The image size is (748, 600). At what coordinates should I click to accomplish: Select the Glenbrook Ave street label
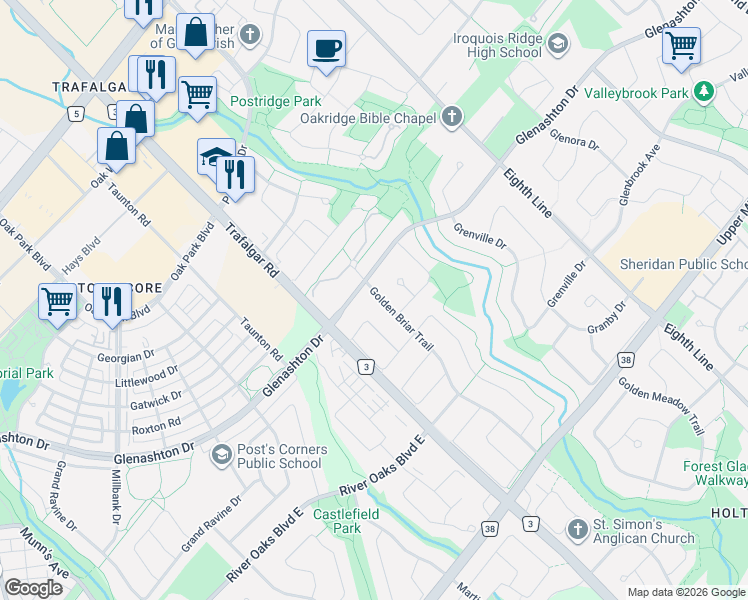pos(640,175)
